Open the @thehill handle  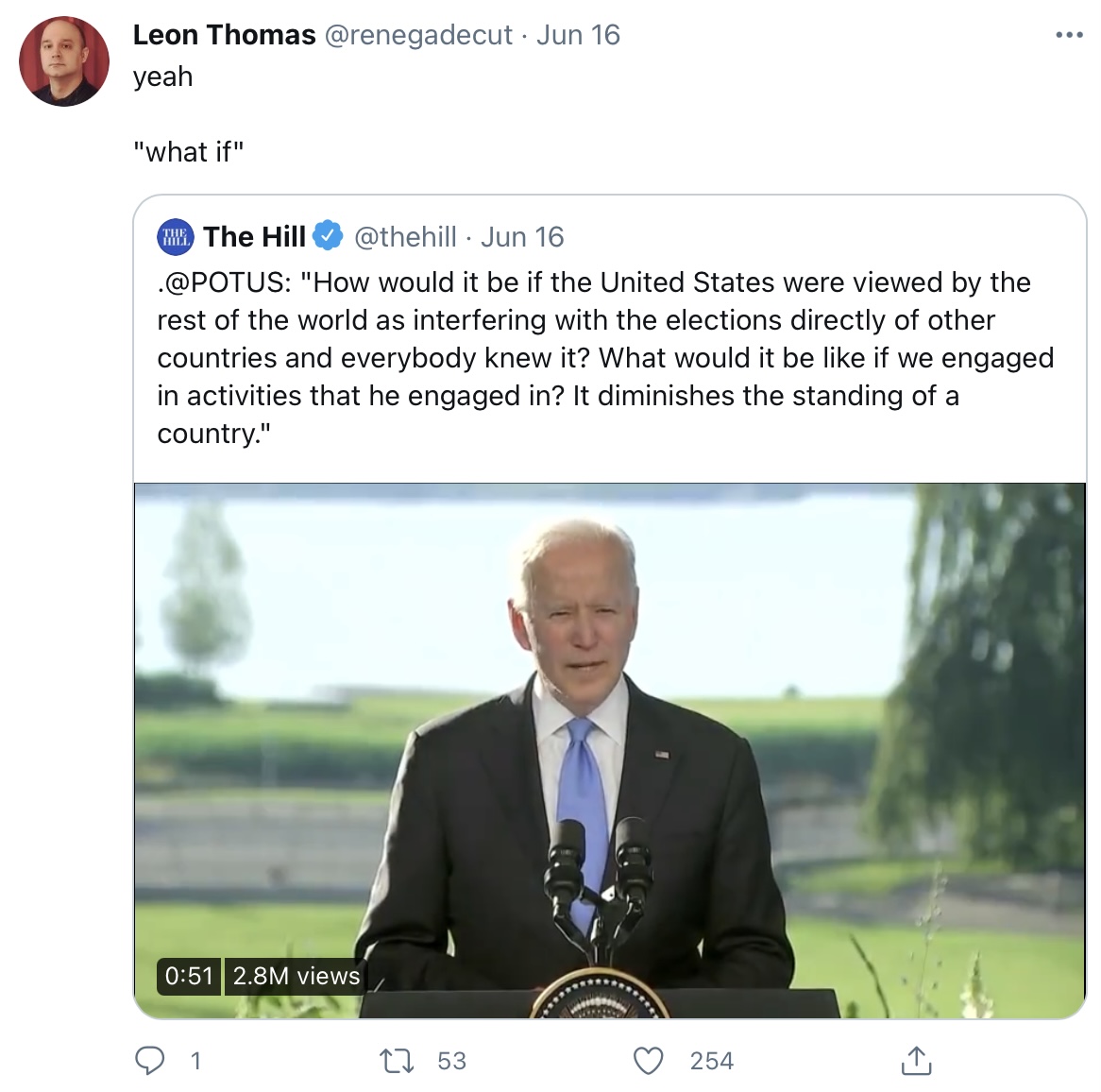coord(405,237)
